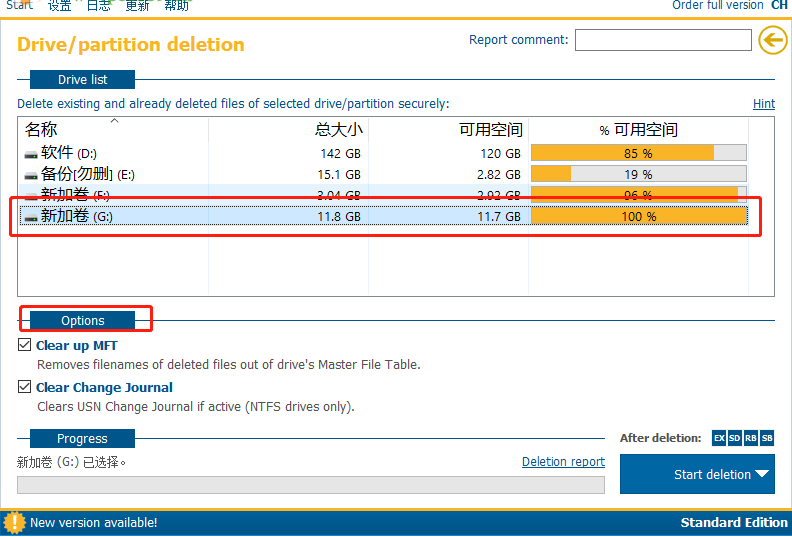Focus the Report comment input field

(663, 40)
